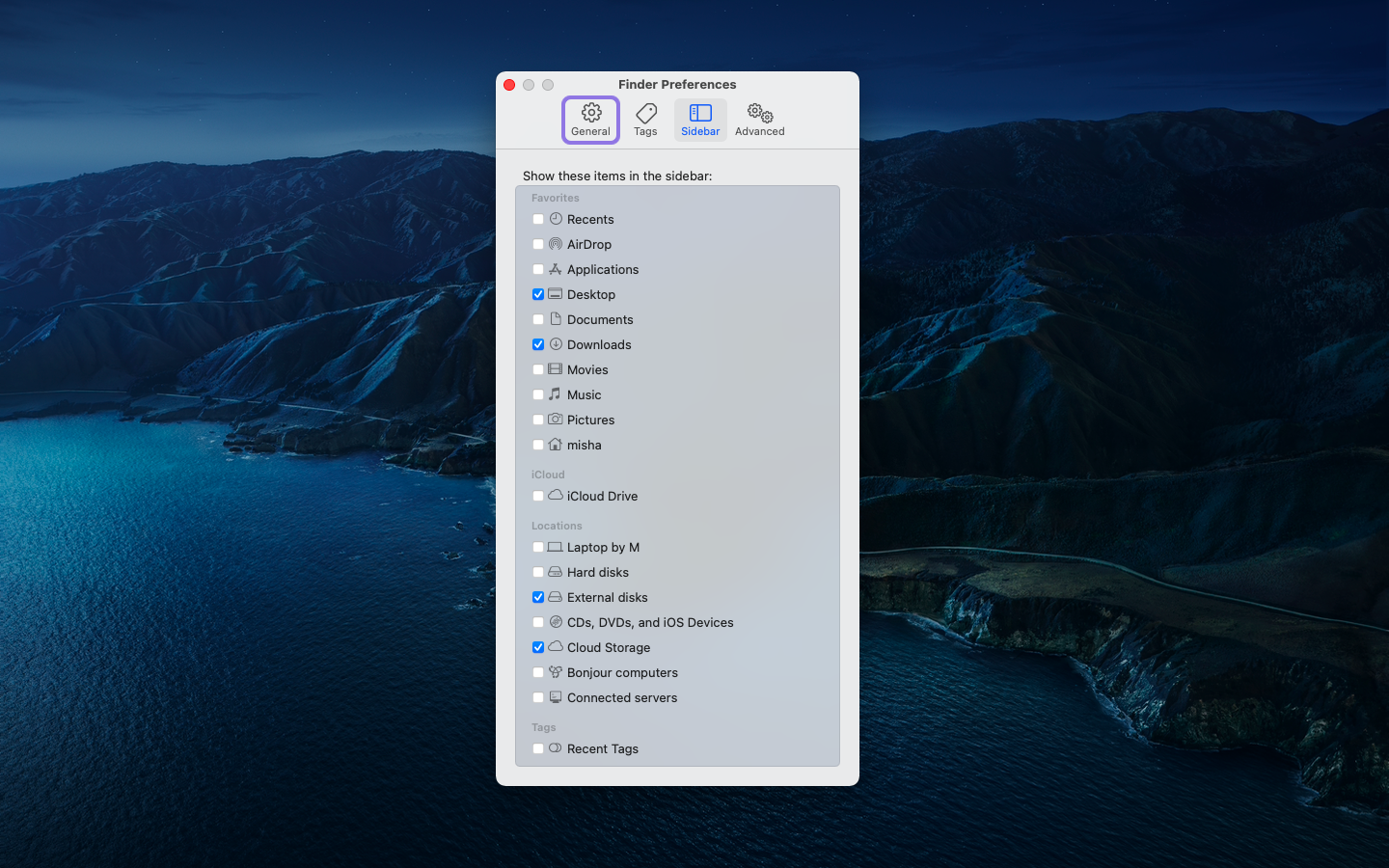Click the Recent Tags icon
This screenshot has width=1389, height=868.
click(x=556, y=748)
